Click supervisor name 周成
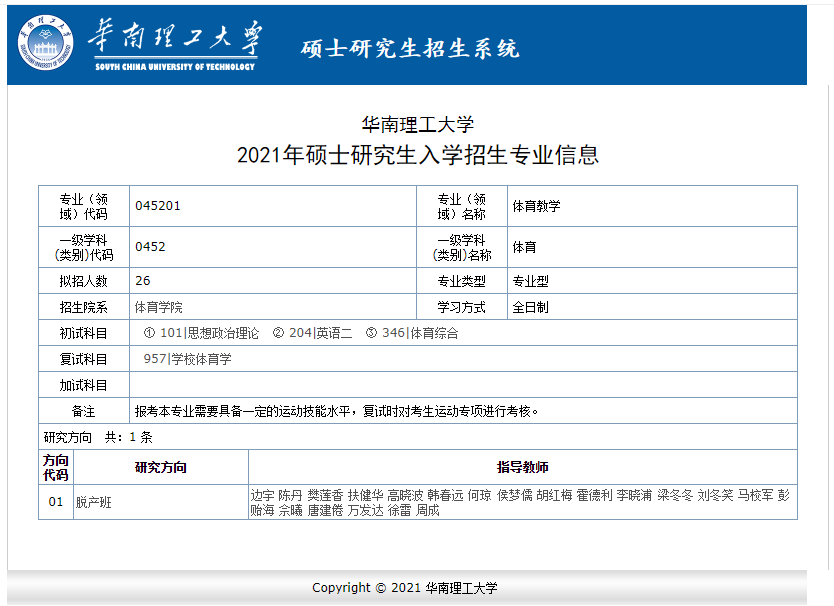This screenshot has height=606, width=834. coord(428,510)
